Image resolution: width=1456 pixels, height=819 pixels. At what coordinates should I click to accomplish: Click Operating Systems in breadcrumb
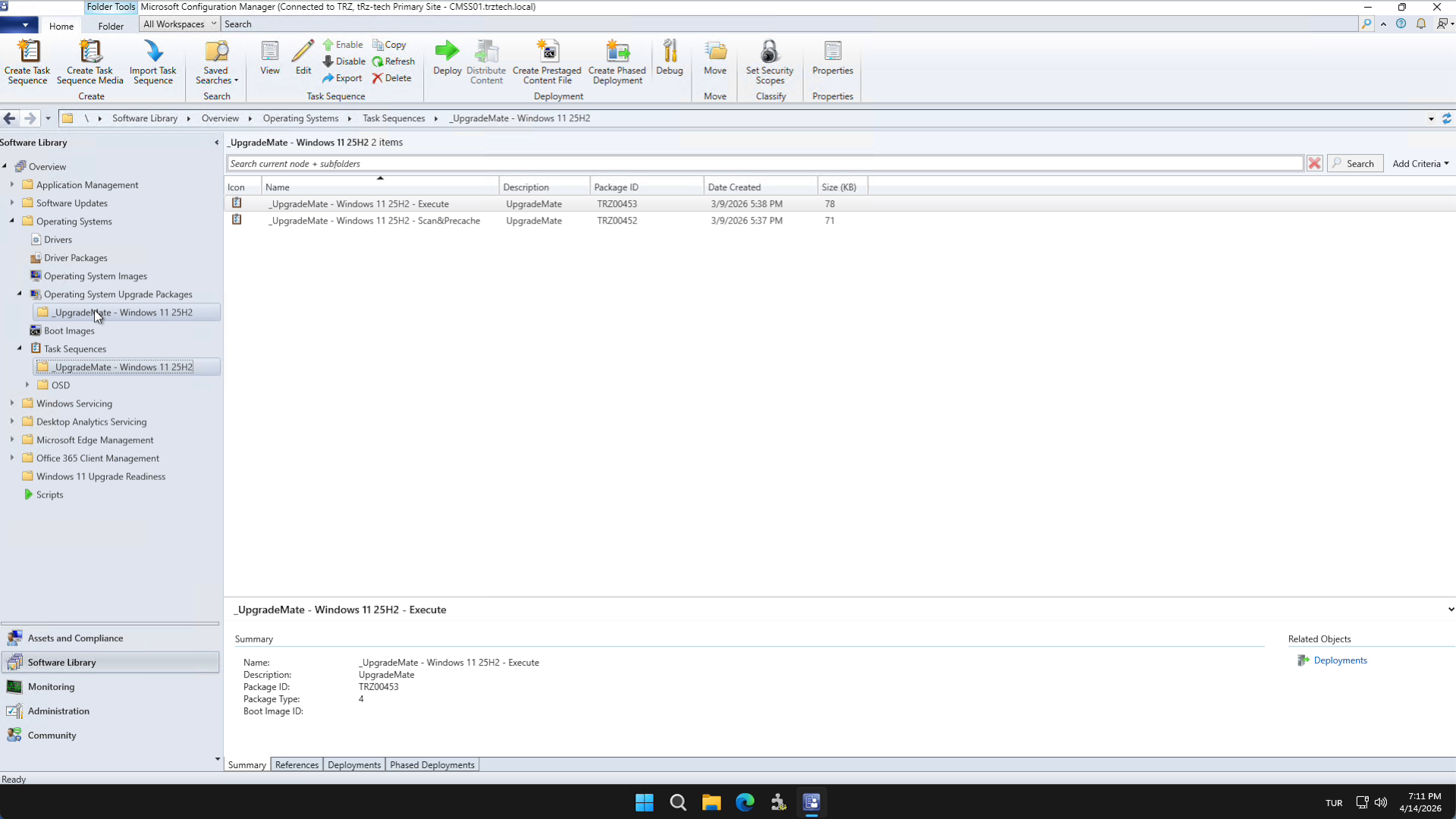click(300, 118)
